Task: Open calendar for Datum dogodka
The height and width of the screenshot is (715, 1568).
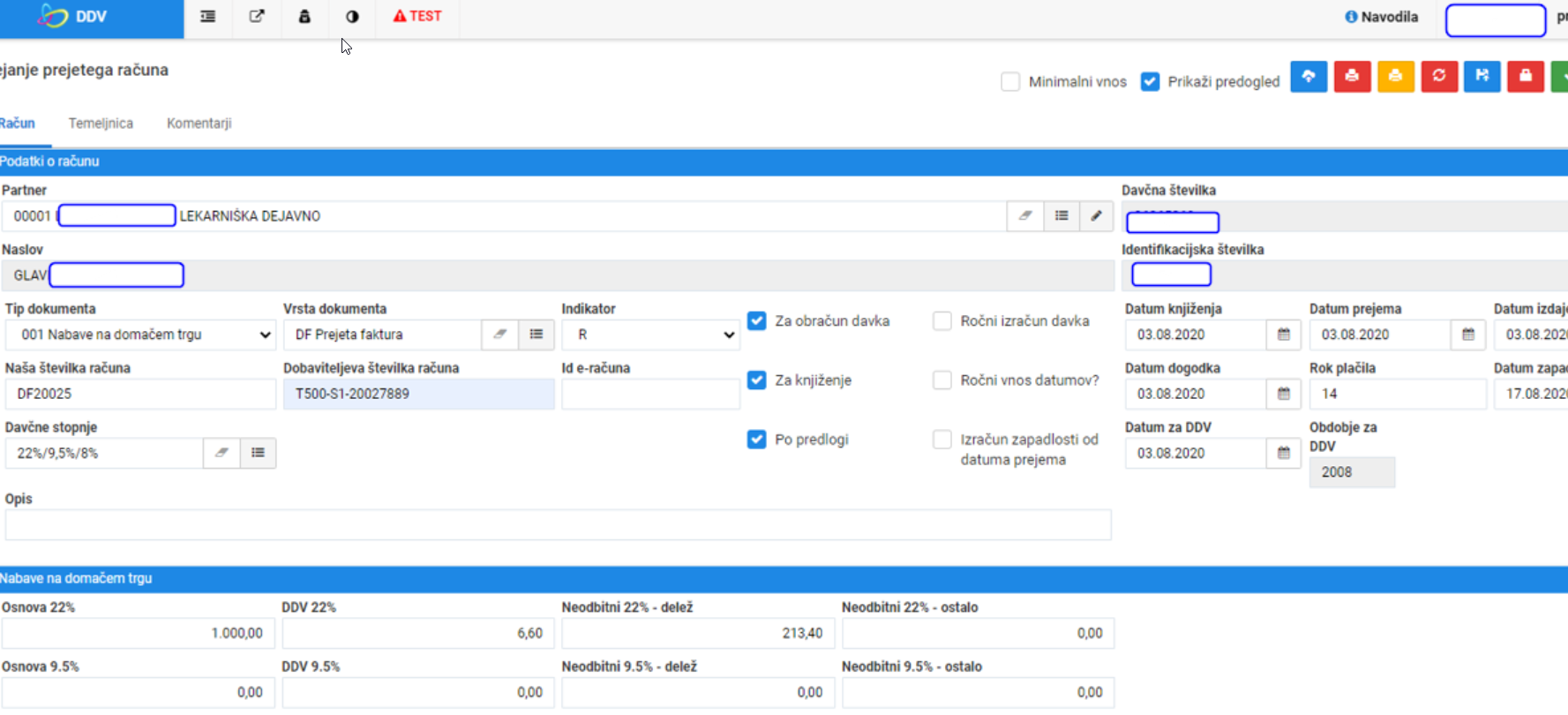Action: pos(1284,394)
